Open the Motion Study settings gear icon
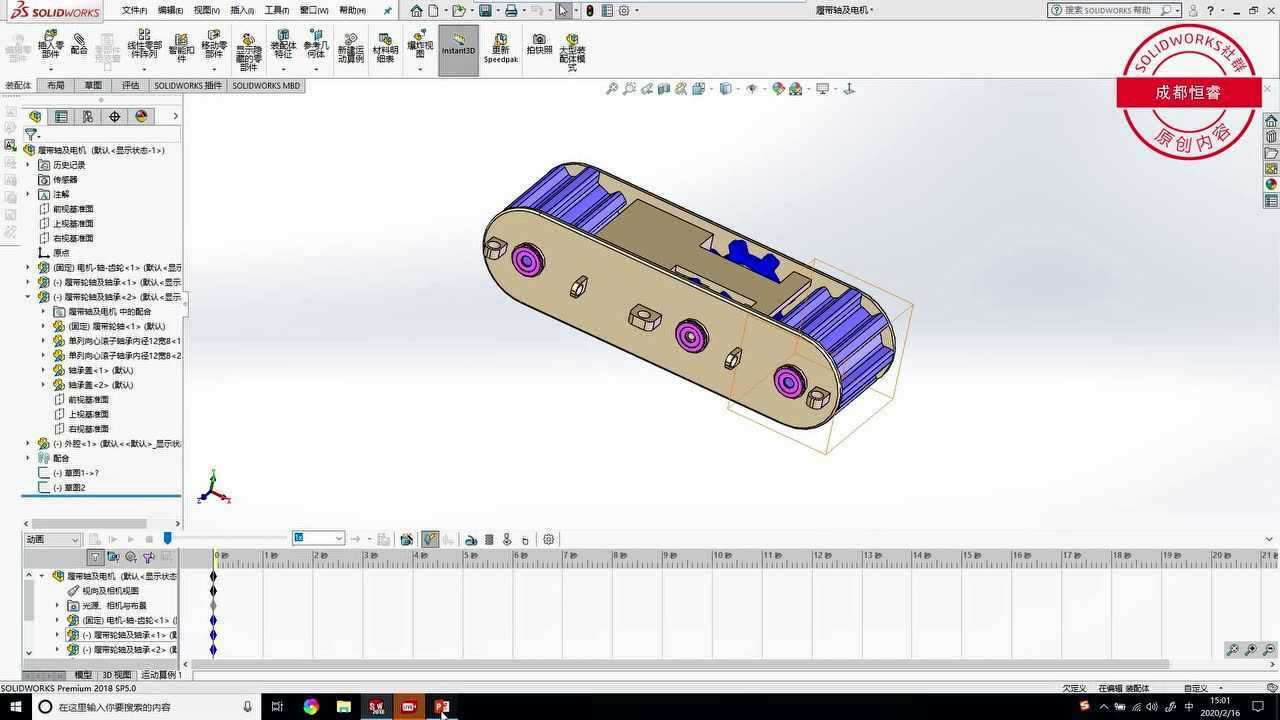This screenshot has height=720, width=1280. (x=548, y=539)
